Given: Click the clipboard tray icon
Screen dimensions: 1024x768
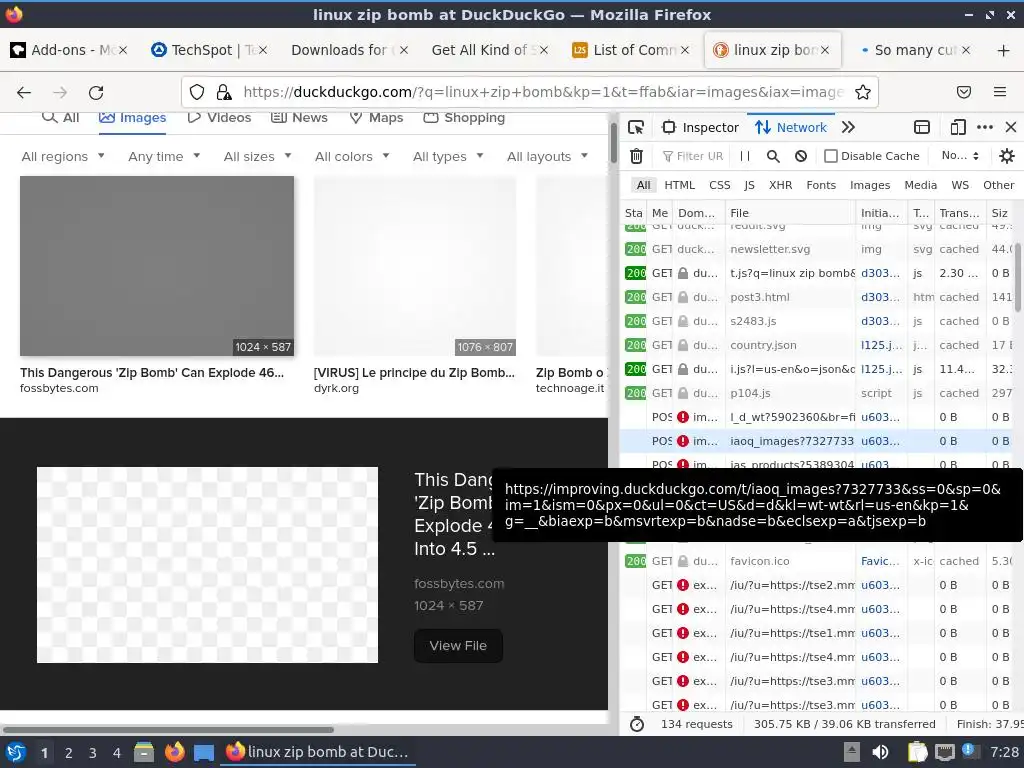Looking at the screenshot, I should click(918, 752).
